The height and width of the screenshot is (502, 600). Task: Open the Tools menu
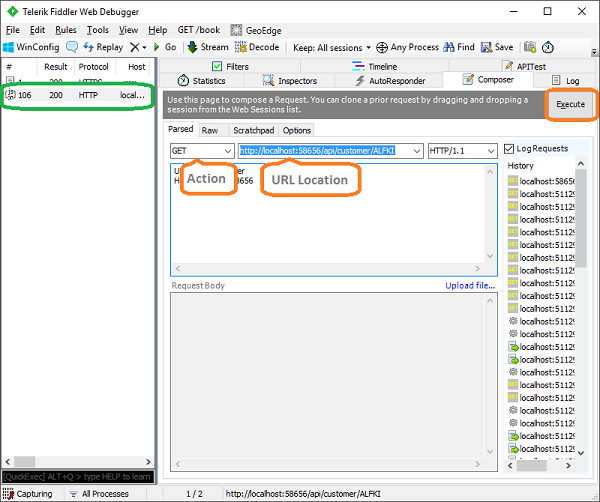click(x=98, y=30)
